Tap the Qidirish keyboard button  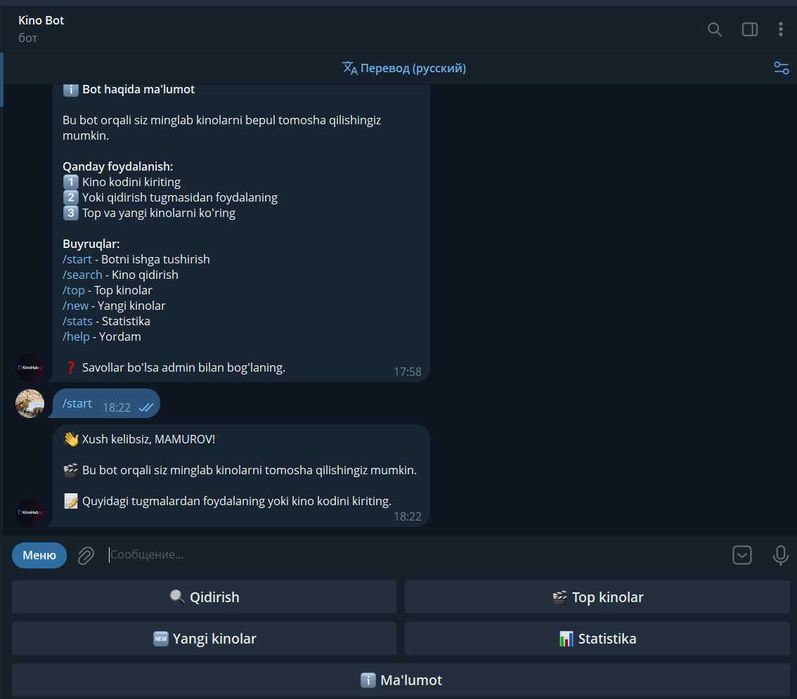pyautogui.click(x=204, y=597)
